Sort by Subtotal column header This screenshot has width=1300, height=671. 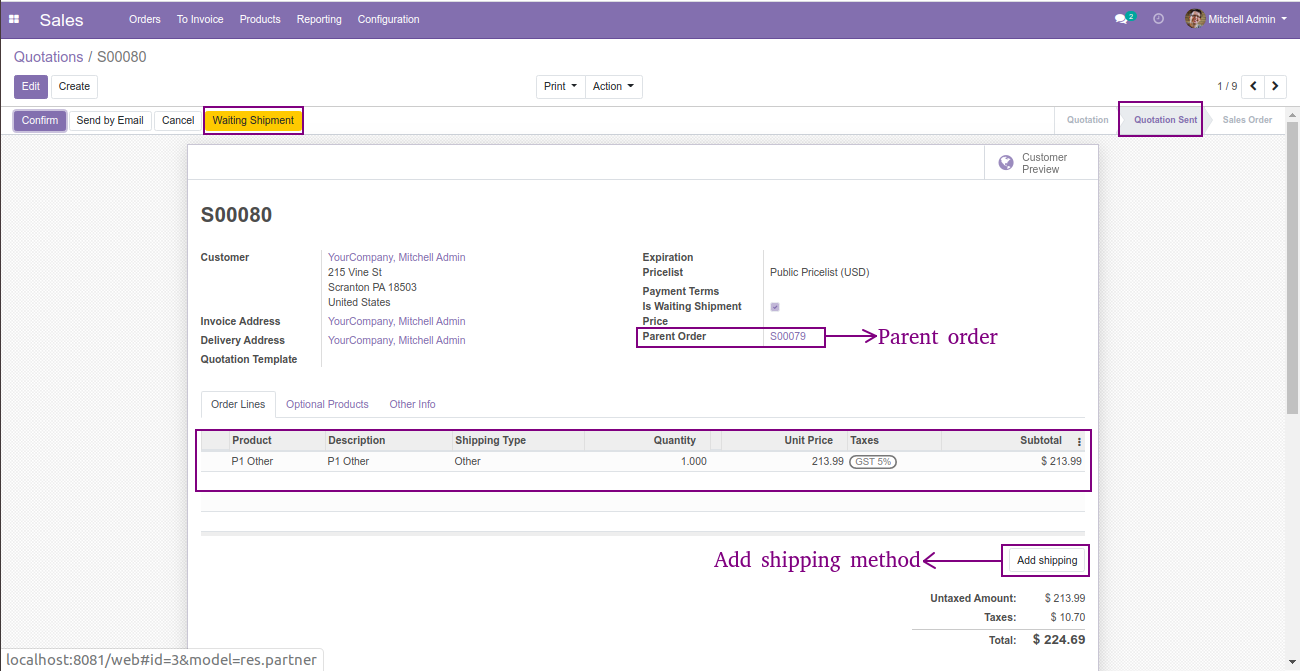click(1005, 440)
